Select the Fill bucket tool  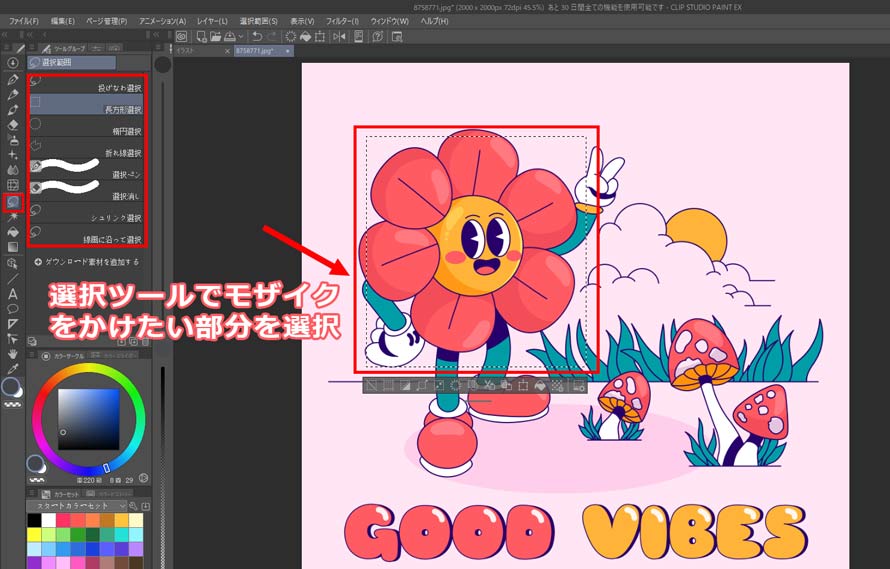pyautogui.click(x=12, y=232)
